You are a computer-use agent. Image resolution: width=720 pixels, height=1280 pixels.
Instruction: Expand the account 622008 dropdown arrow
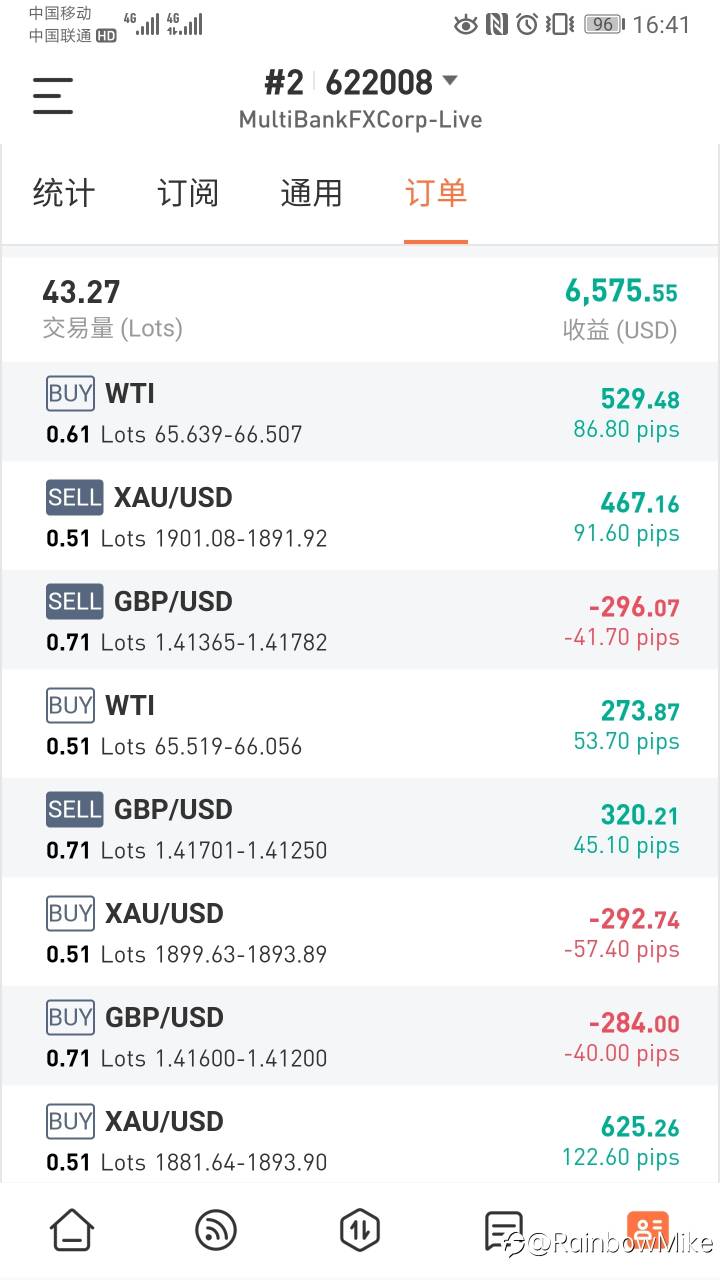tap(449, 81)
